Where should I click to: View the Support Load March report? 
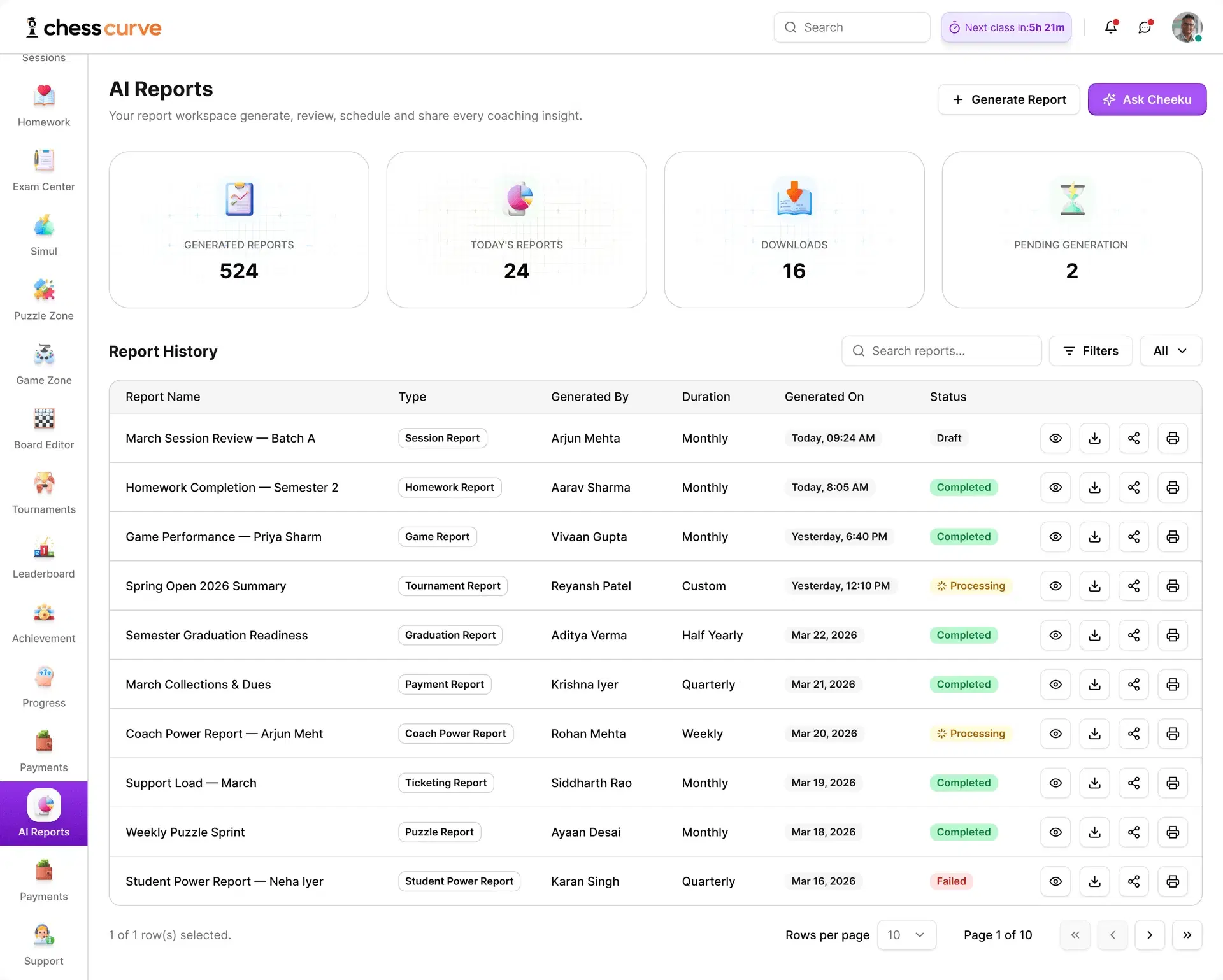pyautogui.click(x=1055, y=783)
